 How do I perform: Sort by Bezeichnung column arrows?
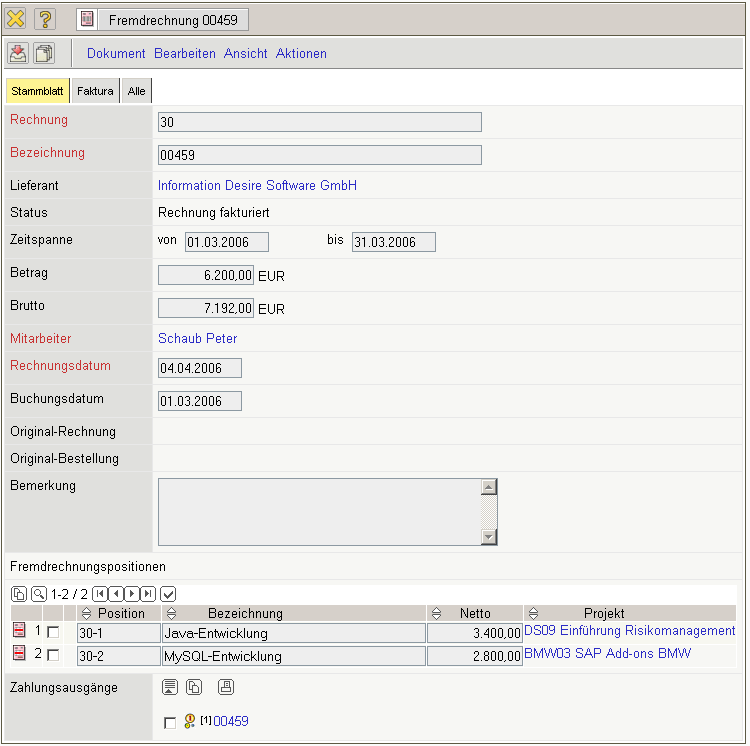[170, 613]
